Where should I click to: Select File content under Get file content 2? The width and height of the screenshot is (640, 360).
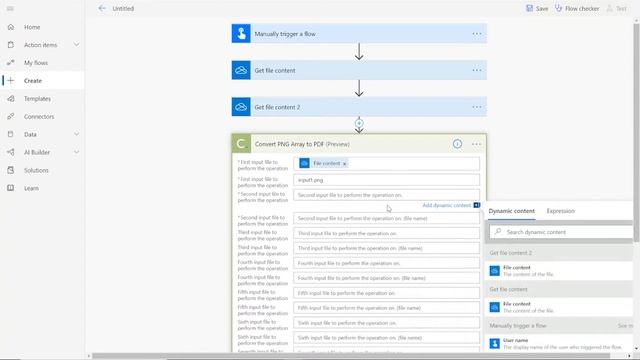[x=559, y=271]
